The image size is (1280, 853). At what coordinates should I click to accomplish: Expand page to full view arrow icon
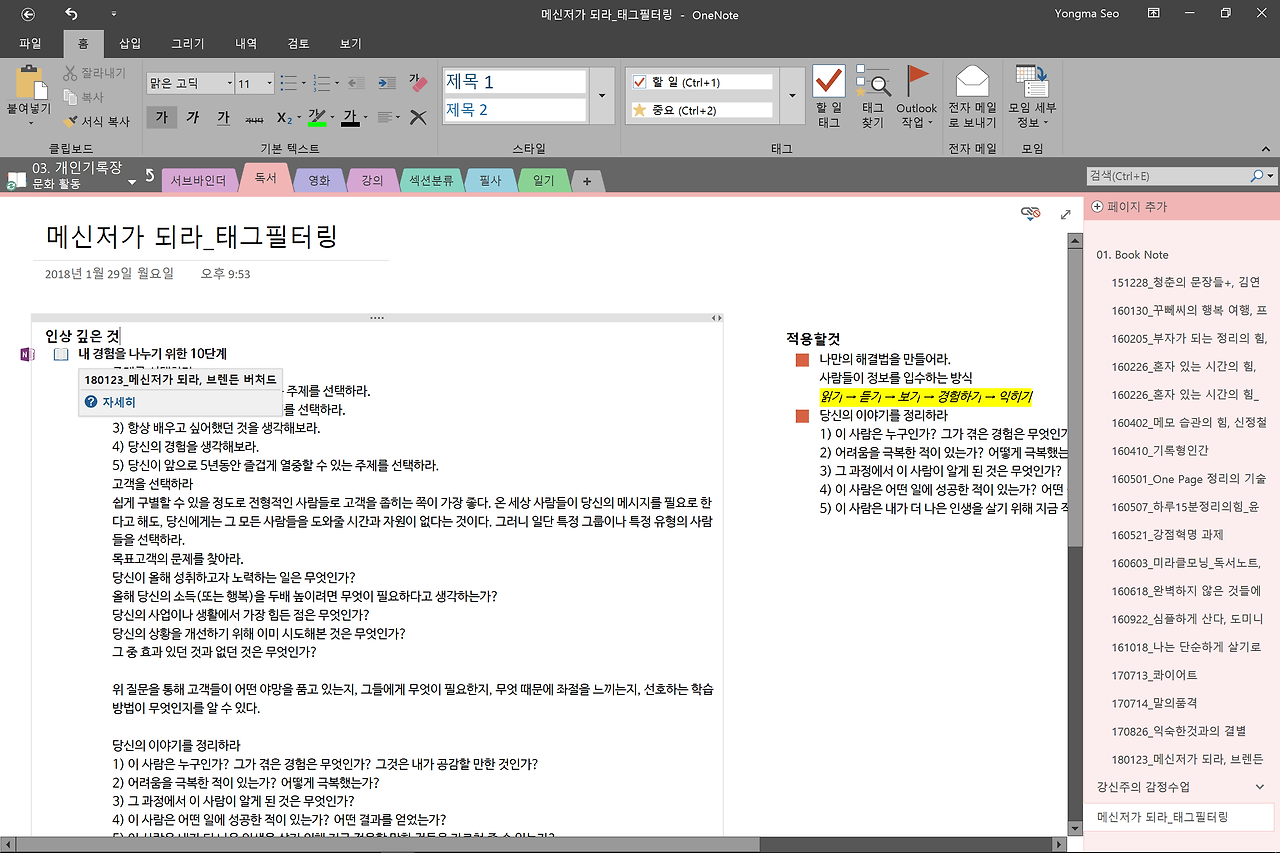pyautogui.click(x=1065, y=214)
